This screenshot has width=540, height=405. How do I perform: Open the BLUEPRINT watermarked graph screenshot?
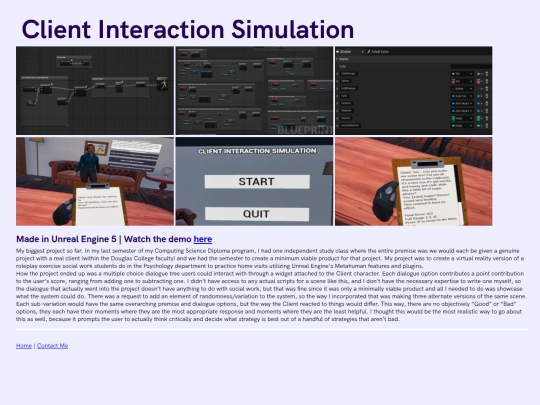pos(255,91)
